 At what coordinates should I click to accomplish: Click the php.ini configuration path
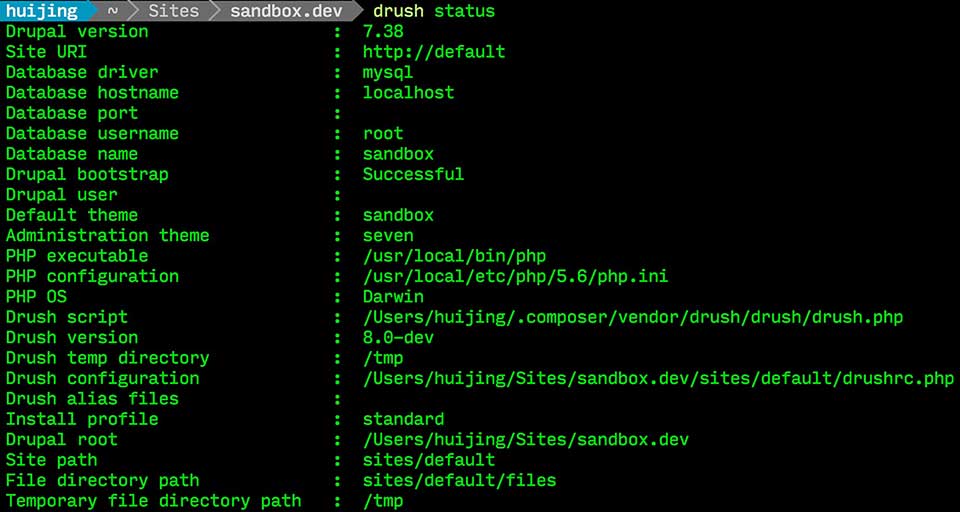pyautogui.click(x=516, y=277)
